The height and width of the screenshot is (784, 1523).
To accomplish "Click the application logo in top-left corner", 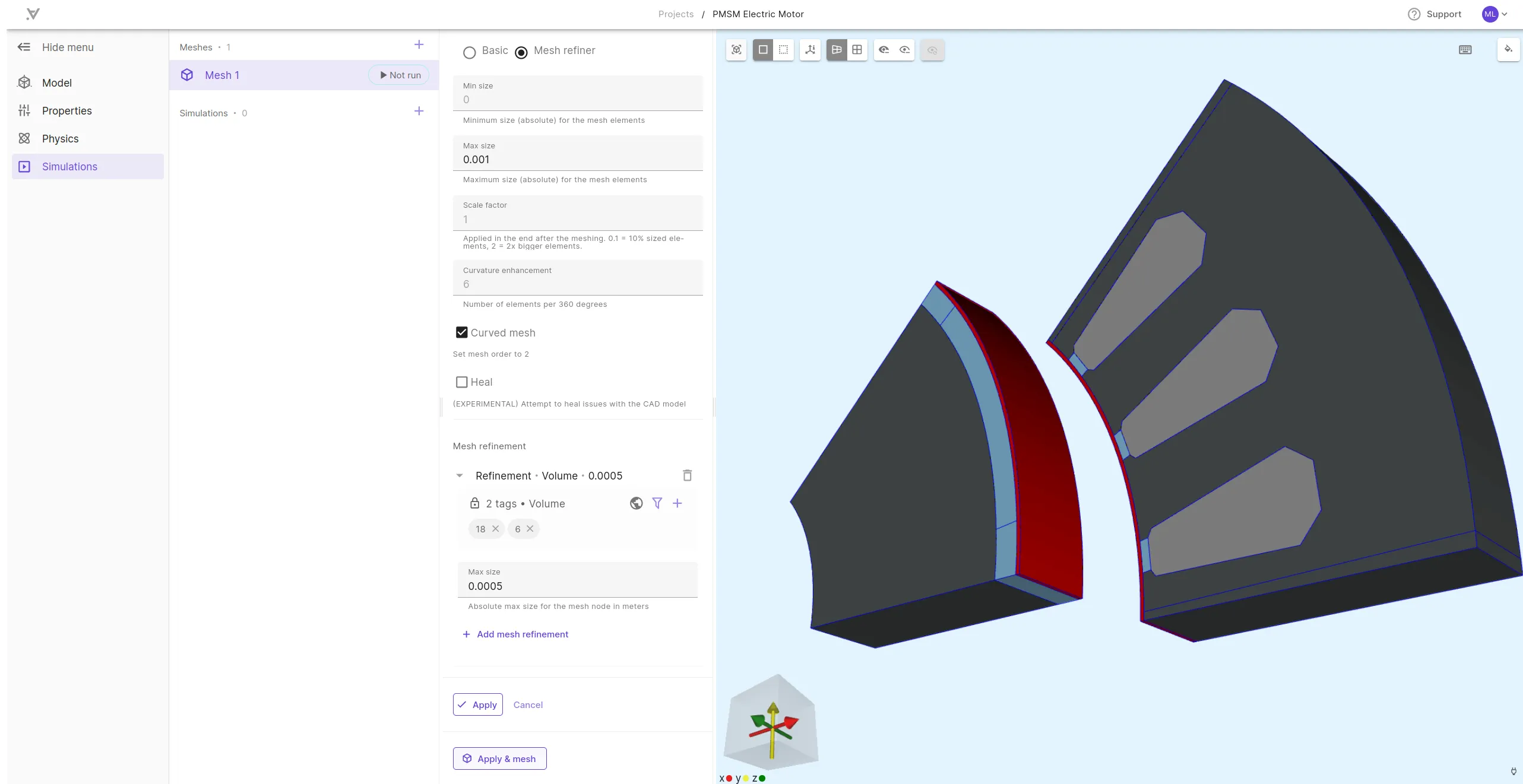I will pyautogui.click(x=33, y=14).
